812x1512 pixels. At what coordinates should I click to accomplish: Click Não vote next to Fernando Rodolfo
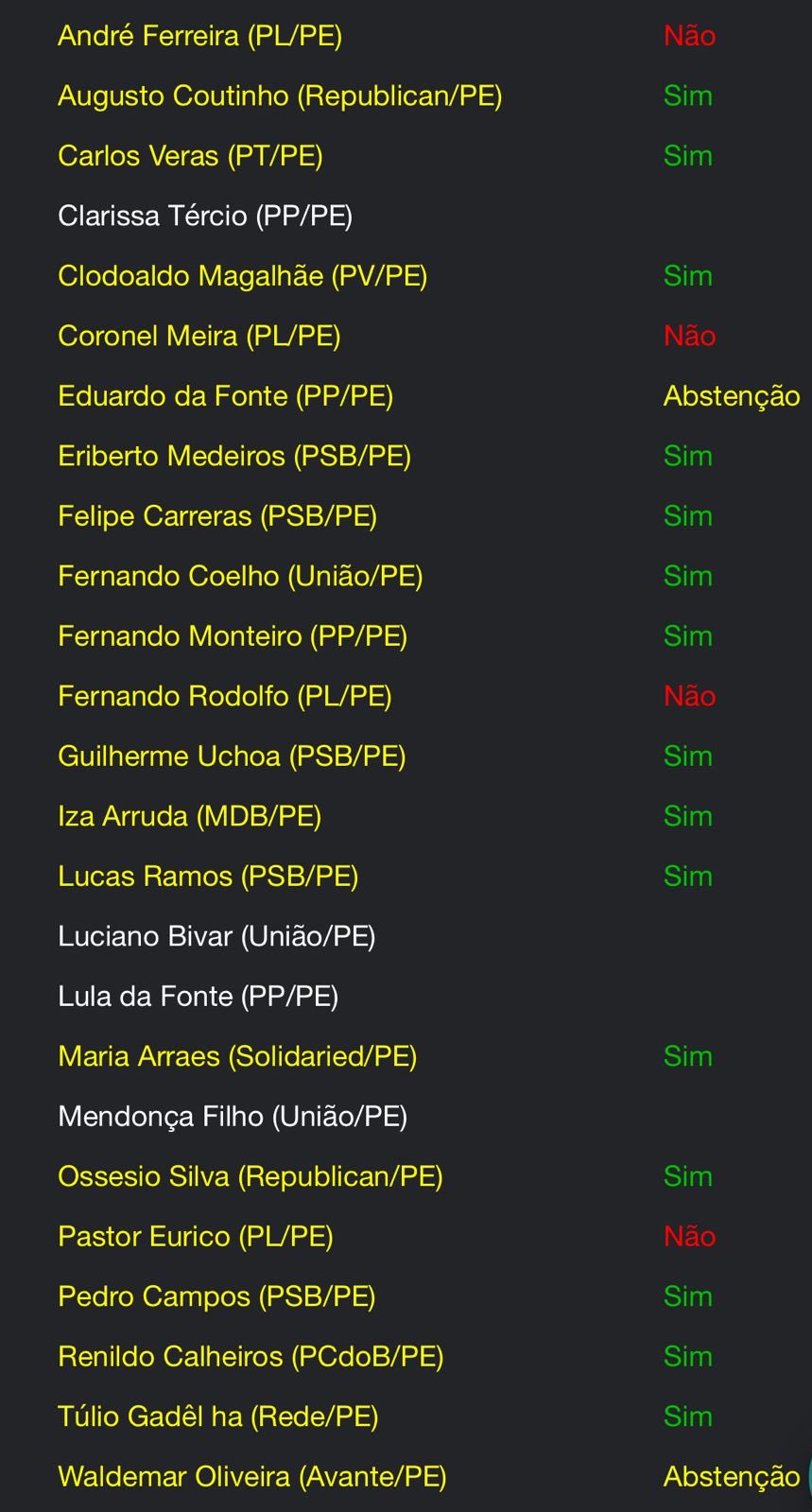(x=689, y=697)
